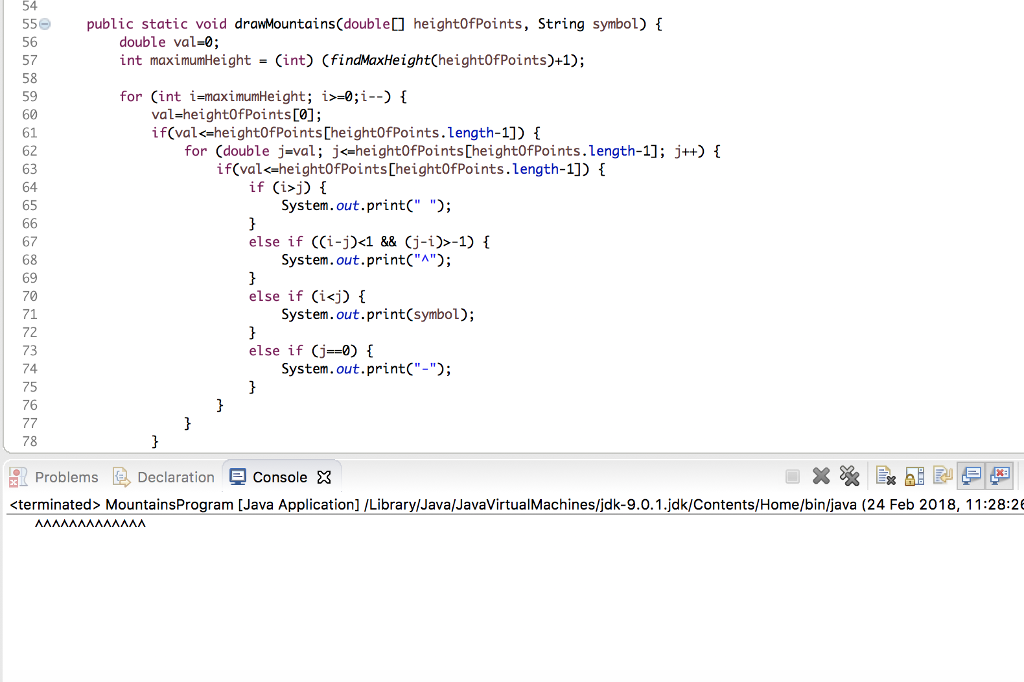The width and height of the screenshot is (1024, 682).
Task: Remove the terminated launch using the X icon
Action: coord(821,477)
